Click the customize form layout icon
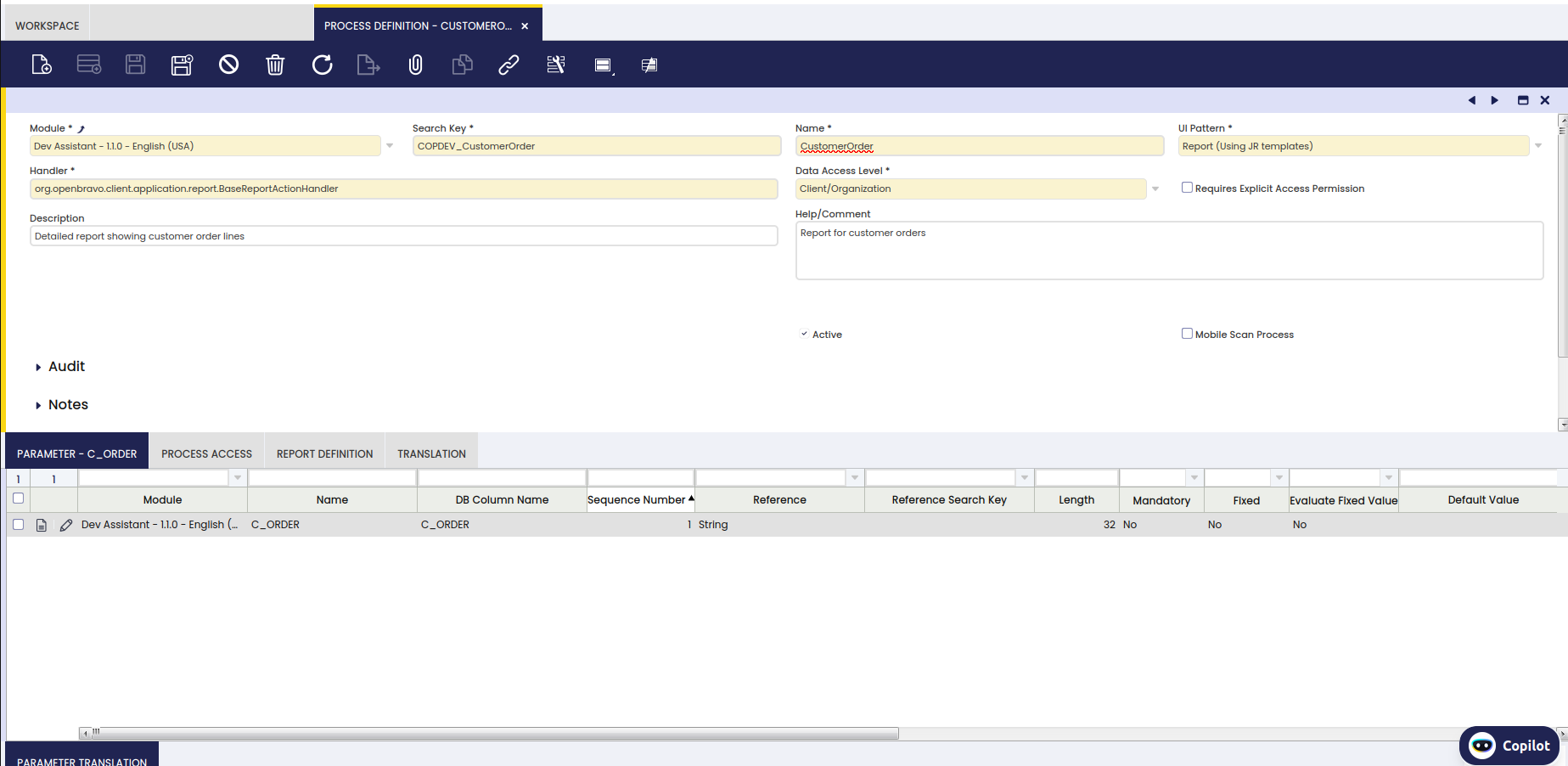Screen dimensions: 1568x766 click(x=556, y=65)
